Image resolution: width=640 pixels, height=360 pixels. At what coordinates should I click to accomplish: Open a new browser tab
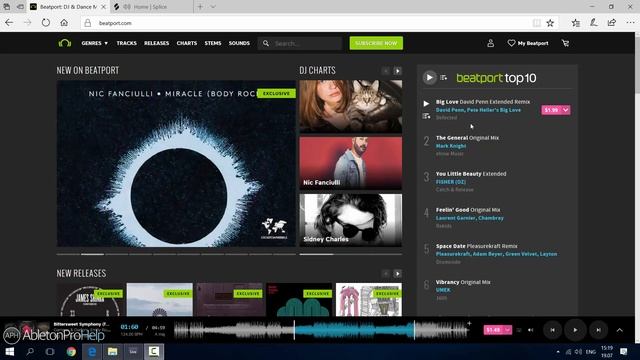(200, 7)
